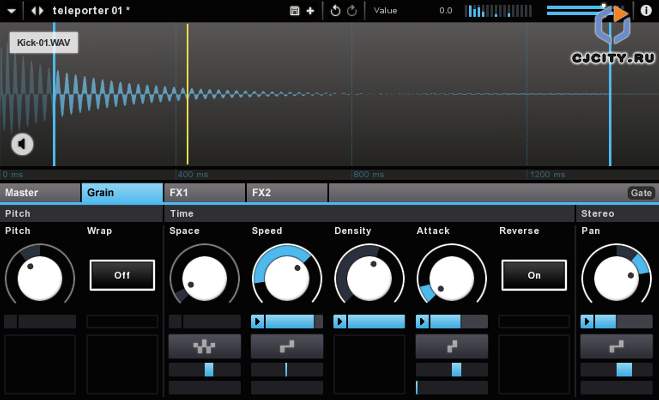Click the Pan modulation step icon

pos(616,346)
